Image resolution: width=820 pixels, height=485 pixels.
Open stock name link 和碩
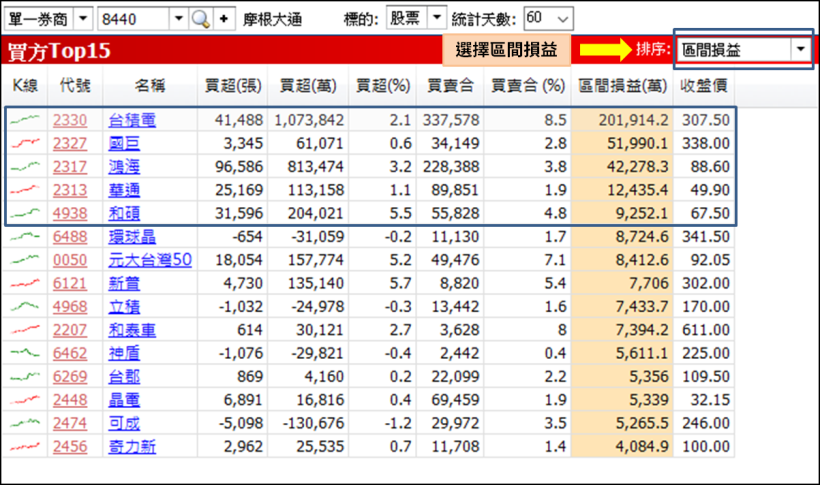pos(124,213)
